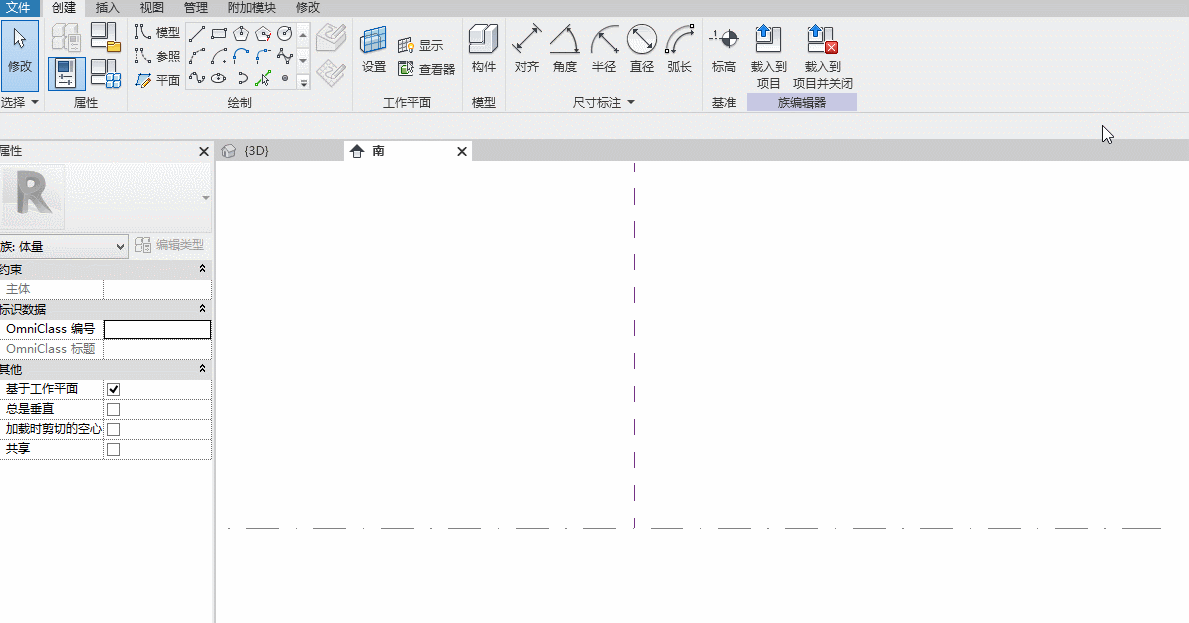Select the Diameter dimension tool
Screen dimensions: 1189x623
point(642,49)
